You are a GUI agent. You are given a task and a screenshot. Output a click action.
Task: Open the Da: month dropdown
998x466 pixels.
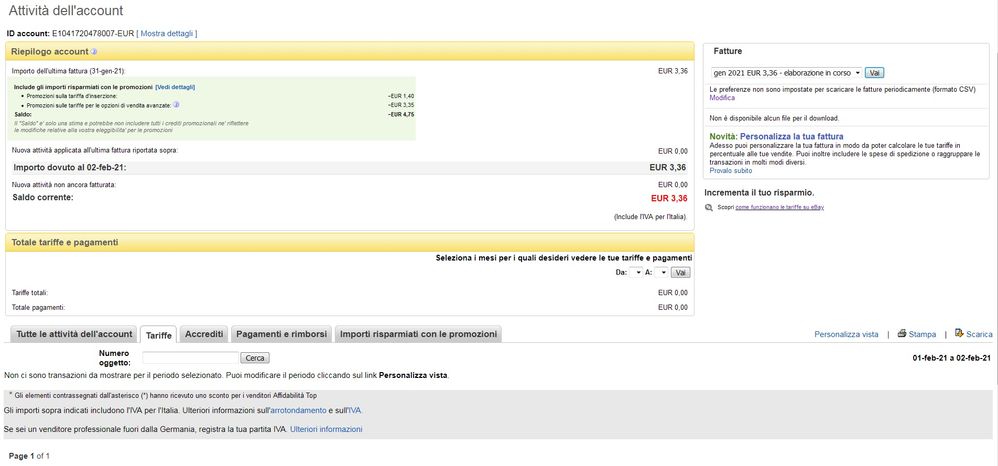(x=636, y=272)
